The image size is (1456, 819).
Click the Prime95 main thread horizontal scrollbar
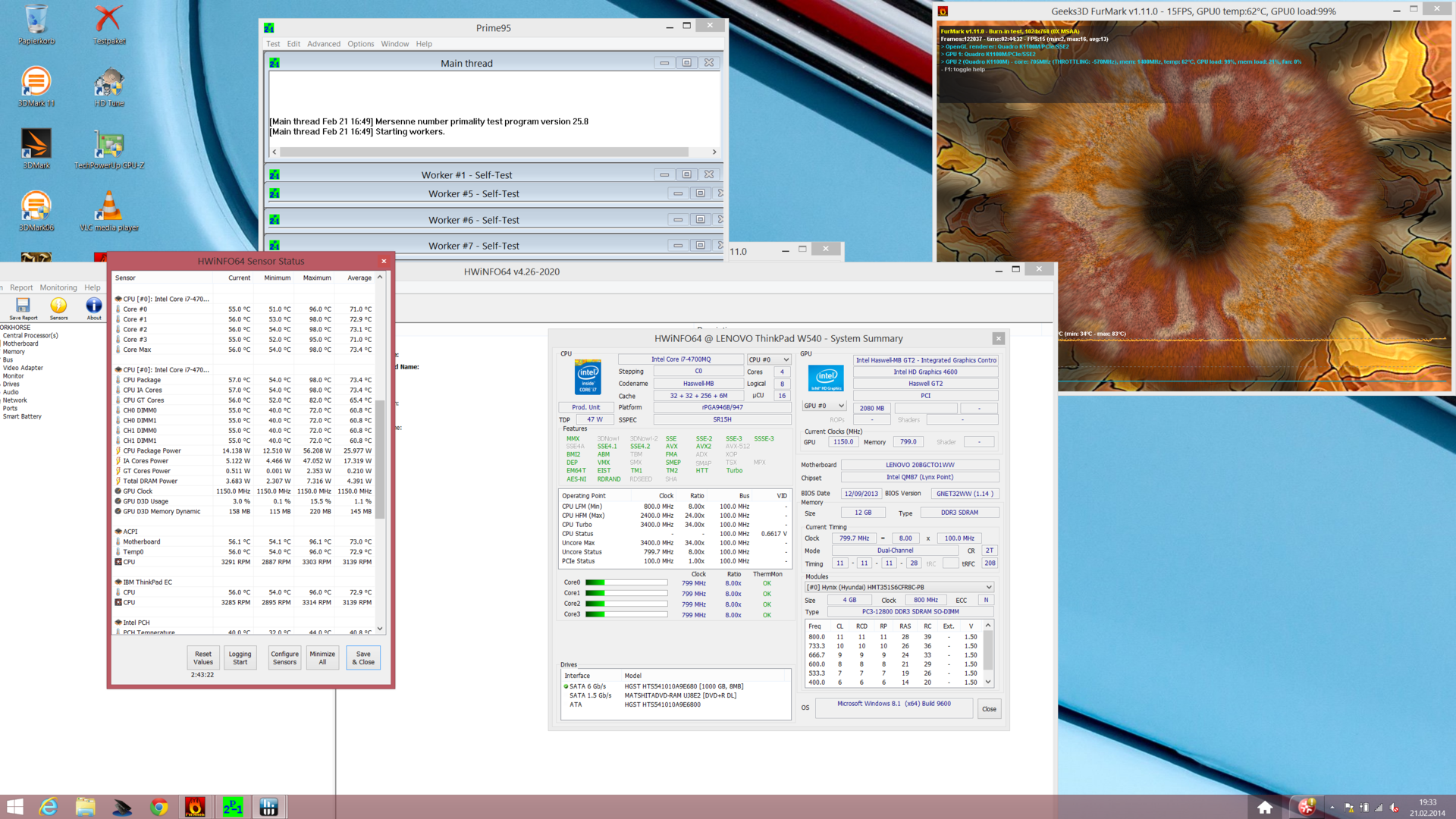pyautogui.click(x=485, y=152)
